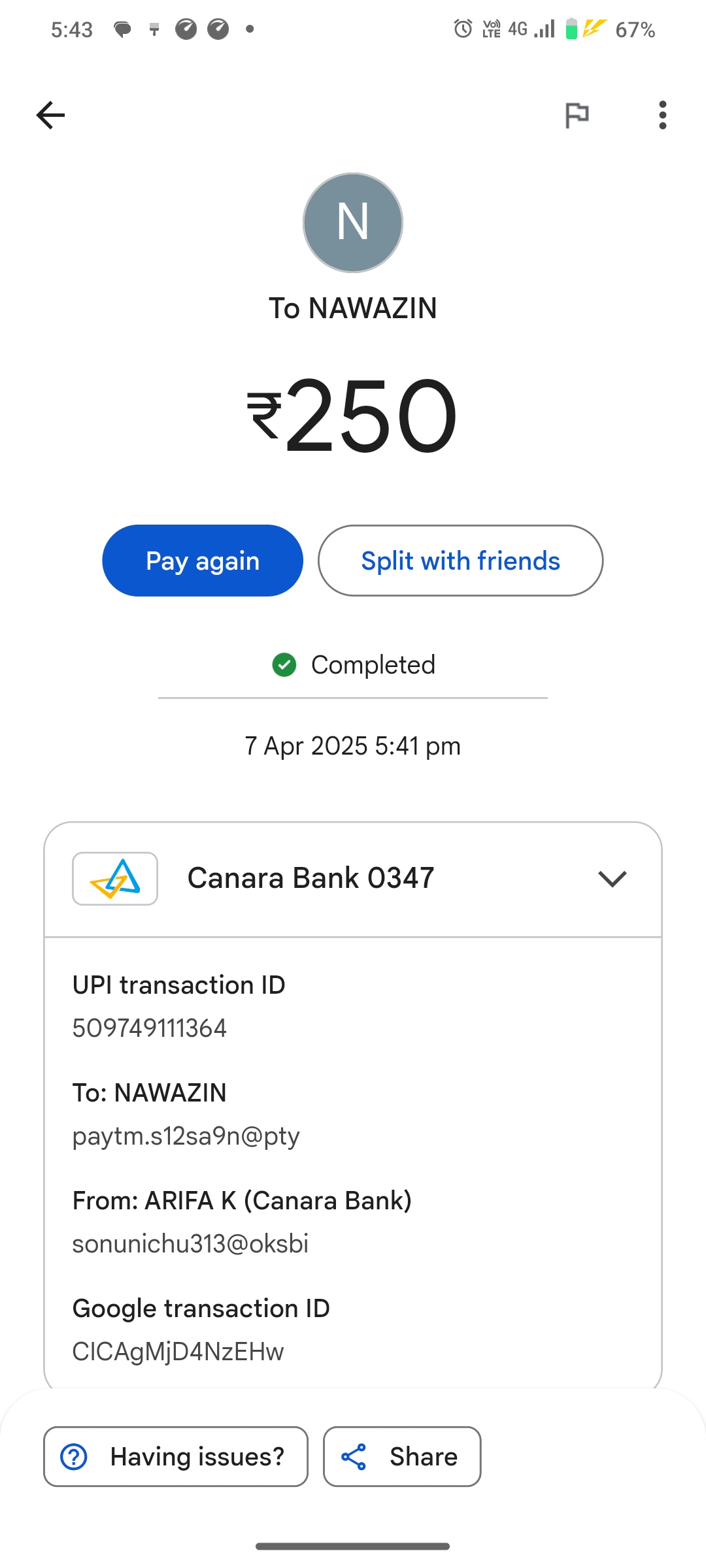706x1568 pixels.
Task: Tap the NAWAZIN avatar circle
Action: tap(353, 223)
